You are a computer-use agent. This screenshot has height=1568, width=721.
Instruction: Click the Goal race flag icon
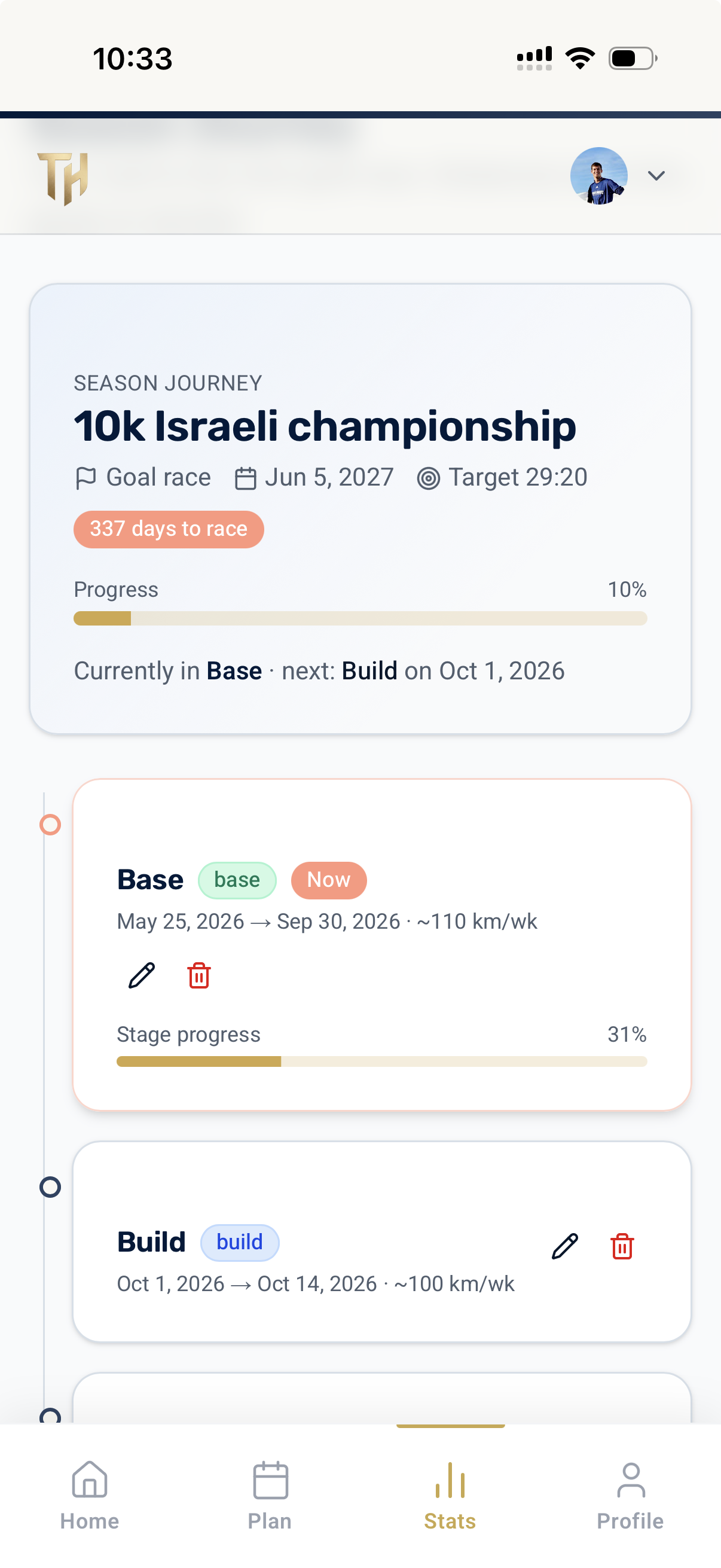pos(85,478)
